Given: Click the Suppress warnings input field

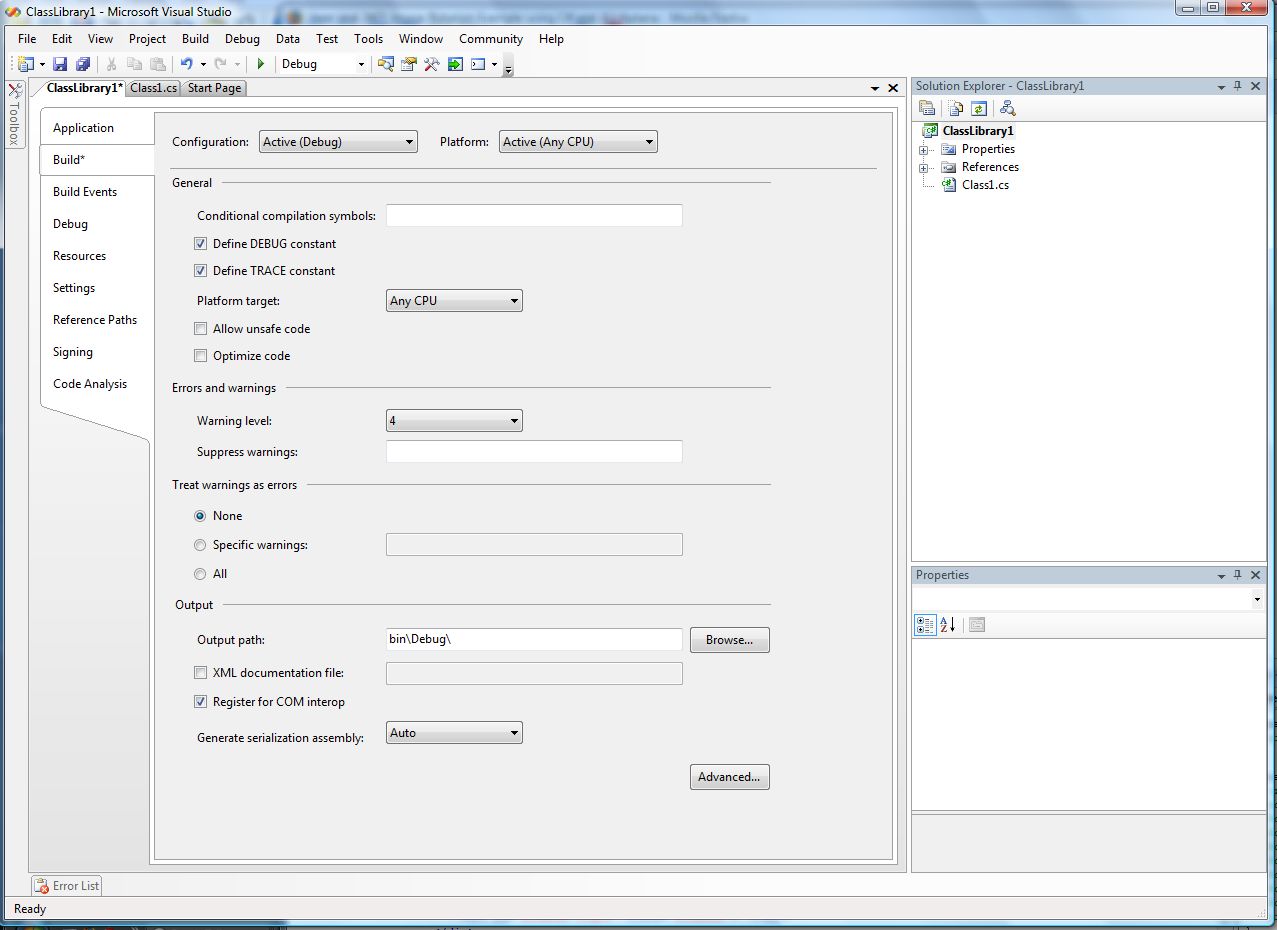Looking at the screenshot, I should (x=534, y=451).
